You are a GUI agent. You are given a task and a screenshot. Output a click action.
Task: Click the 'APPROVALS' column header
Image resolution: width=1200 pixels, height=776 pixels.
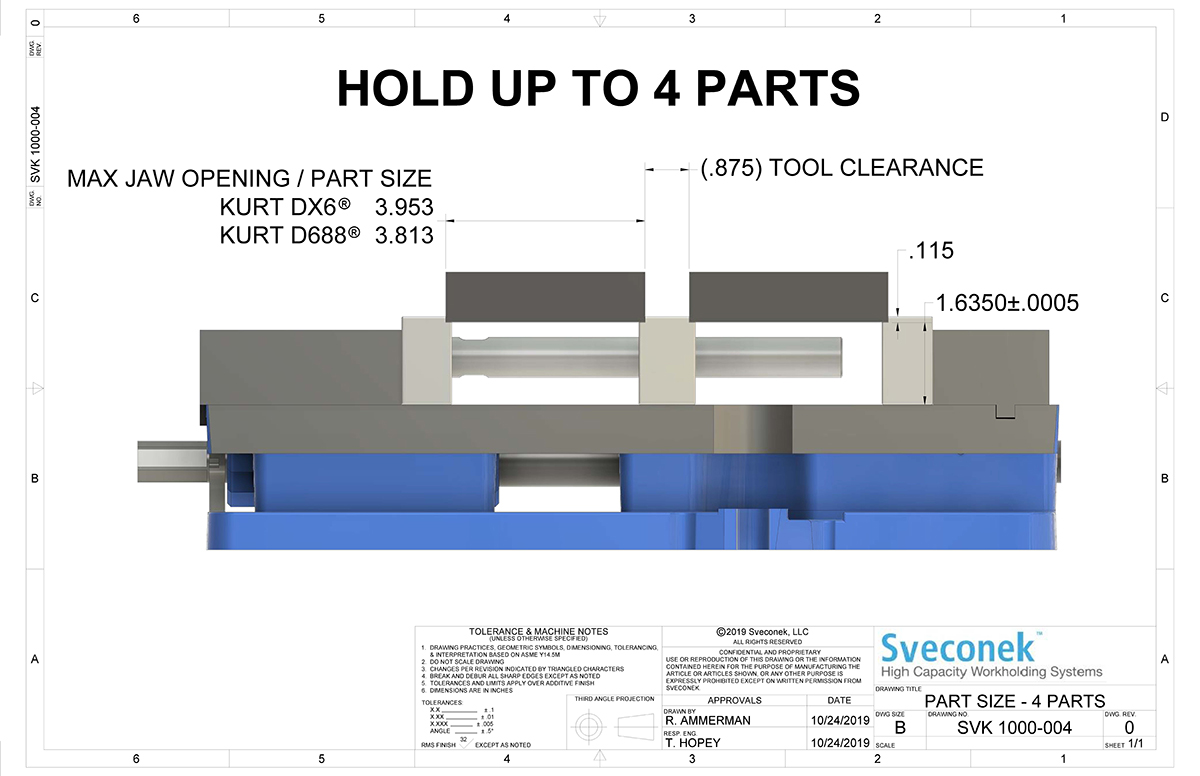click(734, 701)
